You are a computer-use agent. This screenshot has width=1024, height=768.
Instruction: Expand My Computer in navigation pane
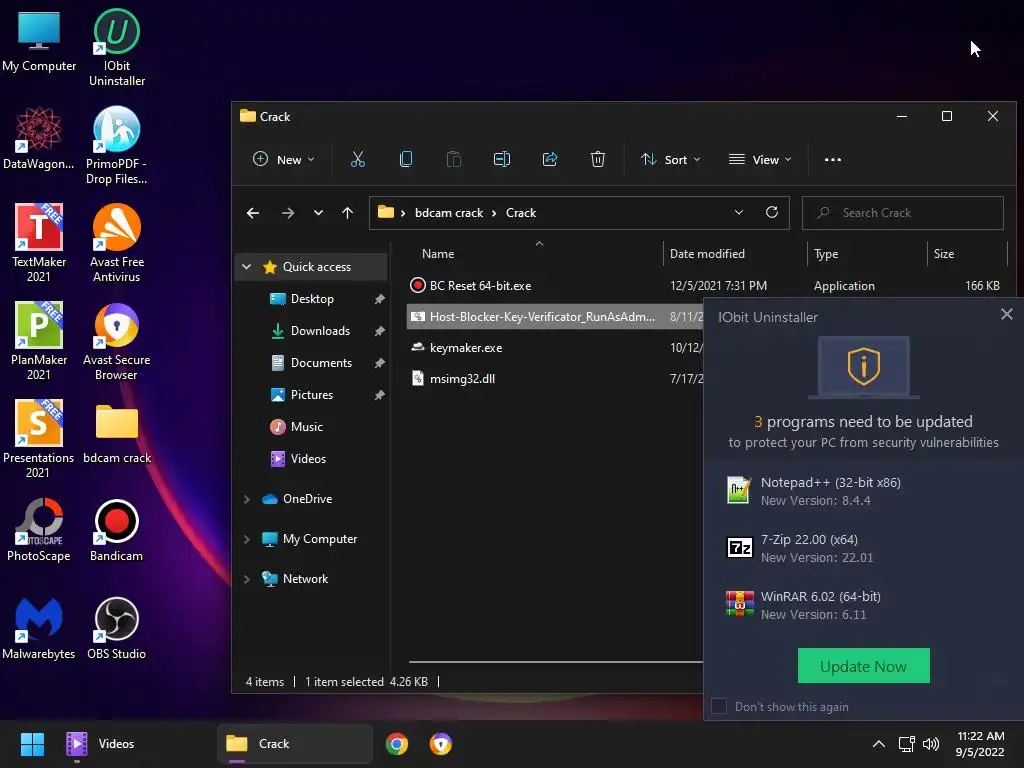247,539
